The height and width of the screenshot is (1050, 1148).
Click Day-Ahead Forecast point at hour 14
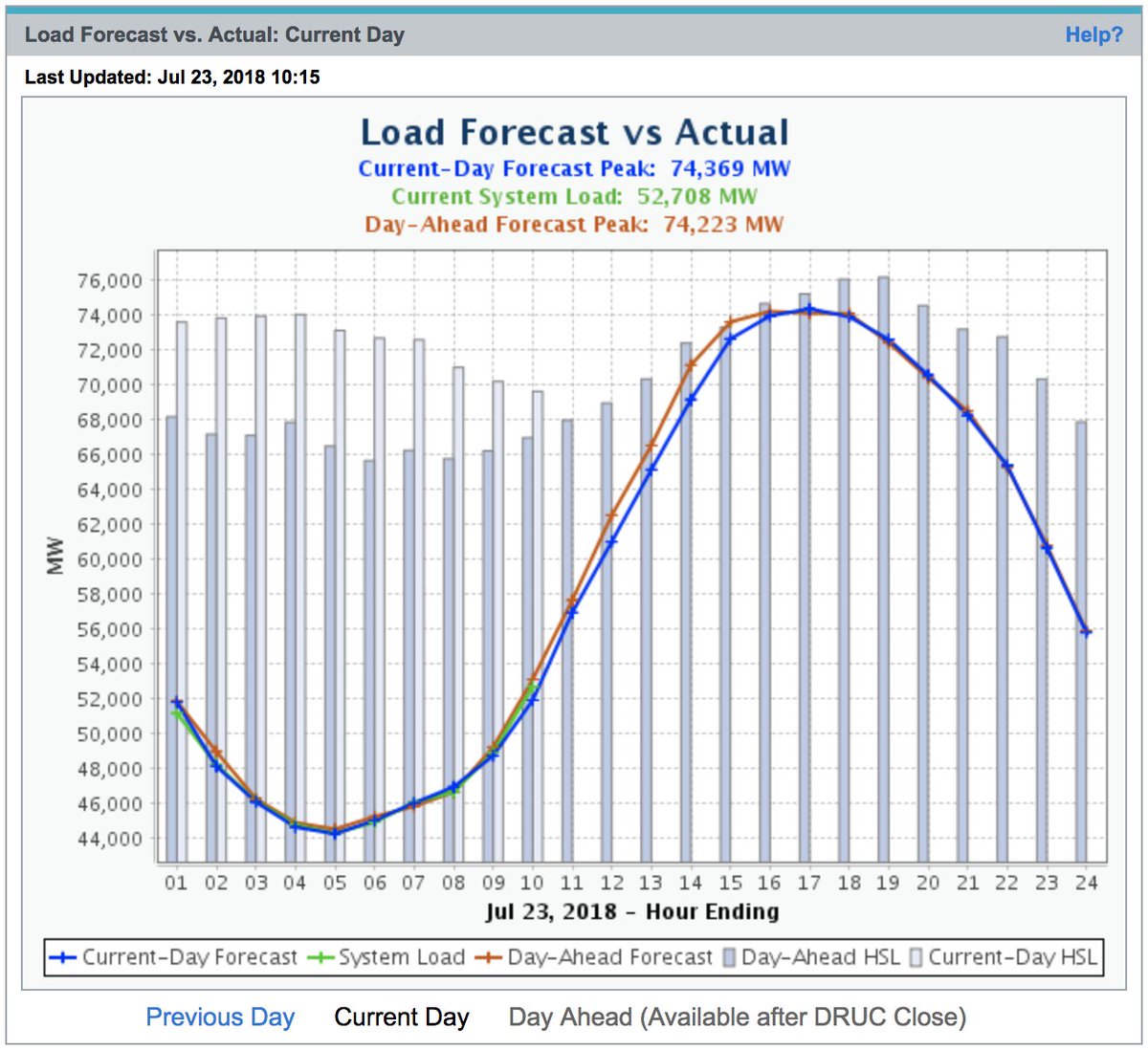[x=691, y=364]
